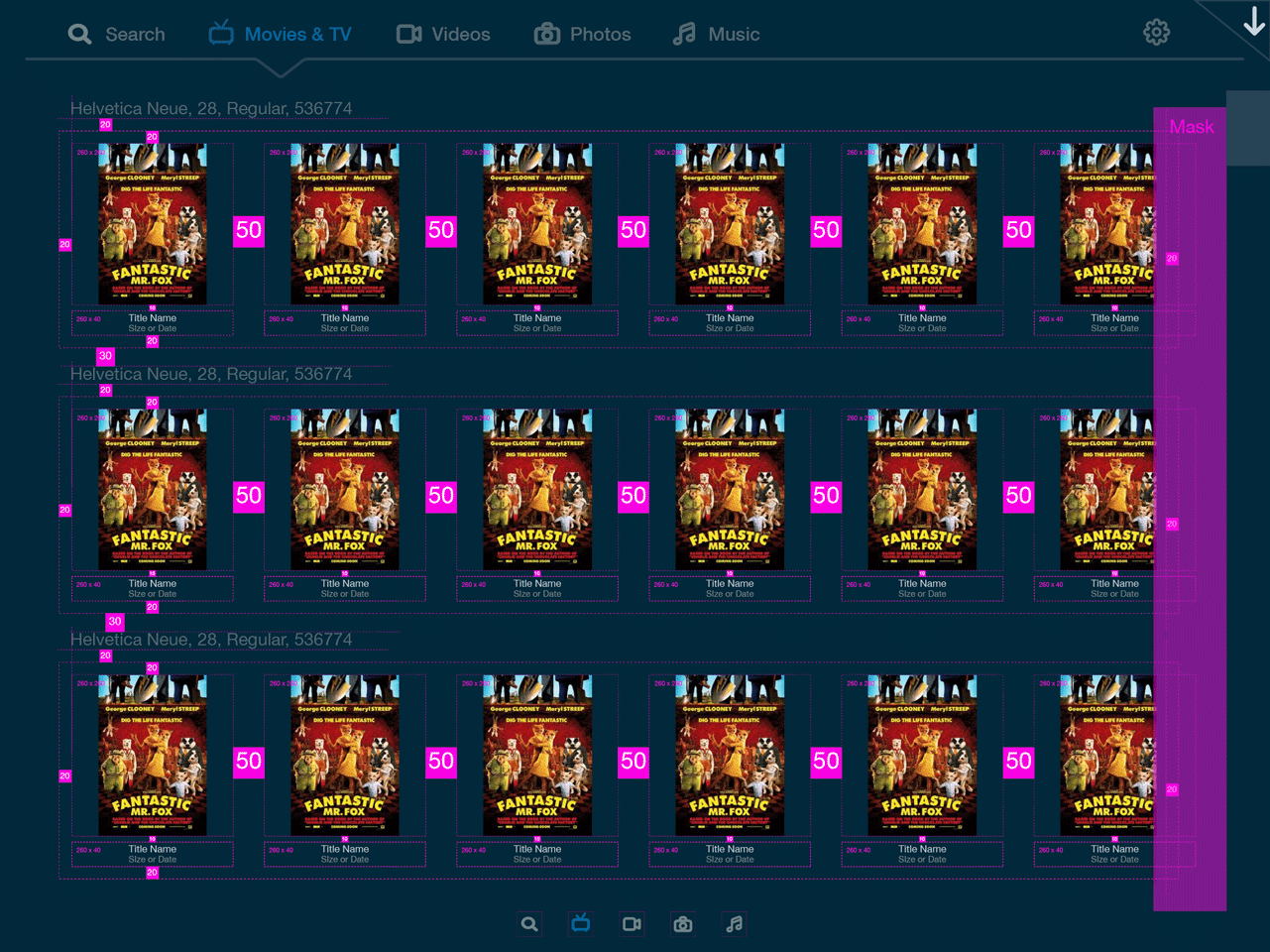Image resolution: width=1270 pixels, height=952 pixels.
Task: Click the TV icon in the bottom toolbar
Action: pyautogui.click(x=580, y=923)
